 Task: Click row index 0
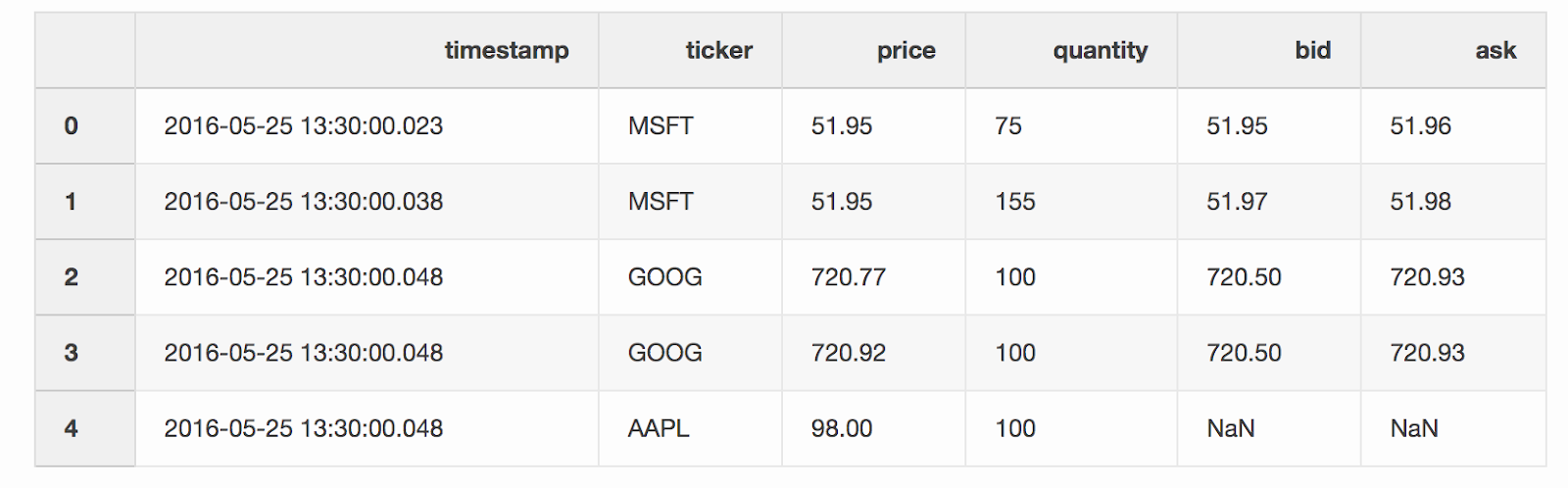71,126
